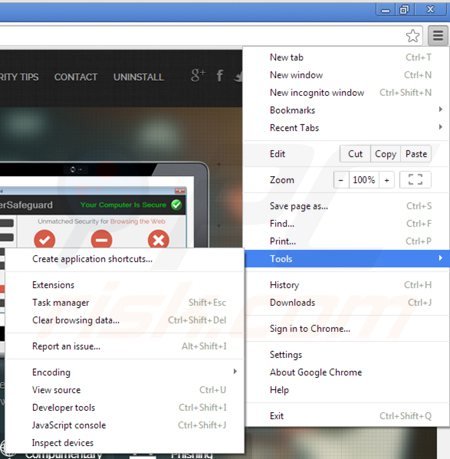Click the Cut button
Image resolution: width=450 pixels, height=459 pixels.
click(x=355, y=154)
